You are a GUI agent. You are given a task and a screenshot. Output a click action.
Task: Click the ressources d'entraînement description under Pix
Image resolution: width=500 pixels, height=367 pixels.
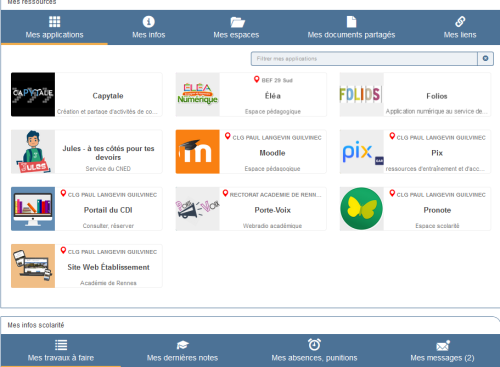(x=435, y=169)
